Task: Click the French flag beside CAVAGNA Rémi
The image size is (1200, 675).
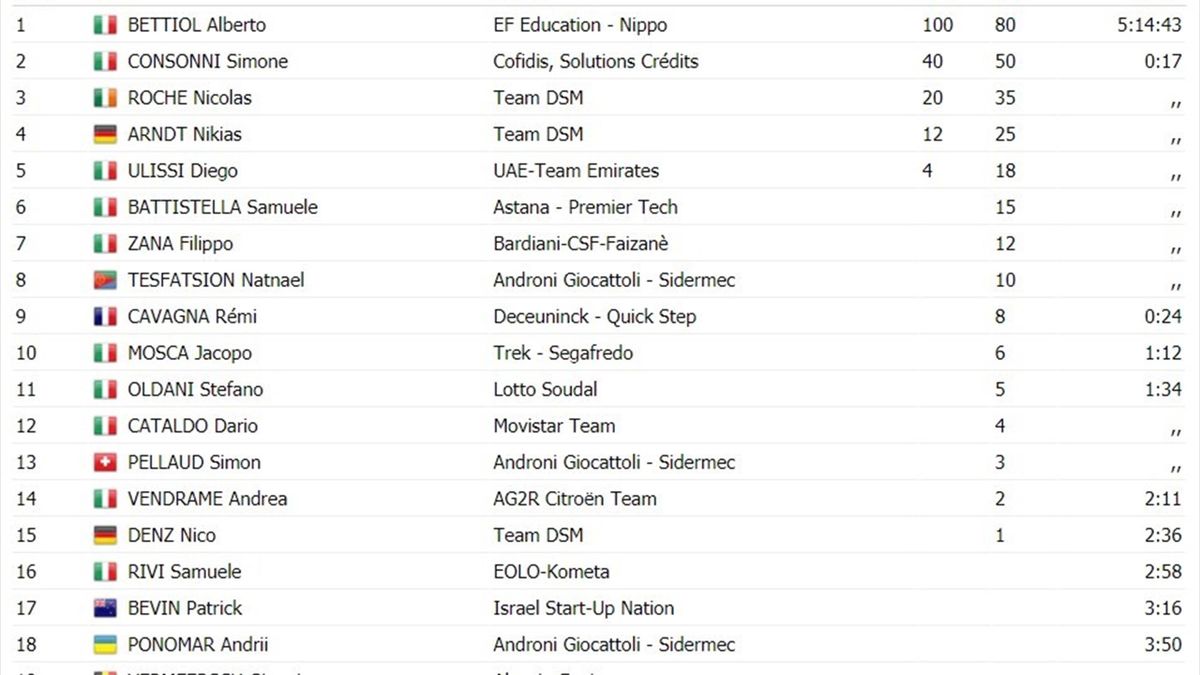Action: click(105, 317)
